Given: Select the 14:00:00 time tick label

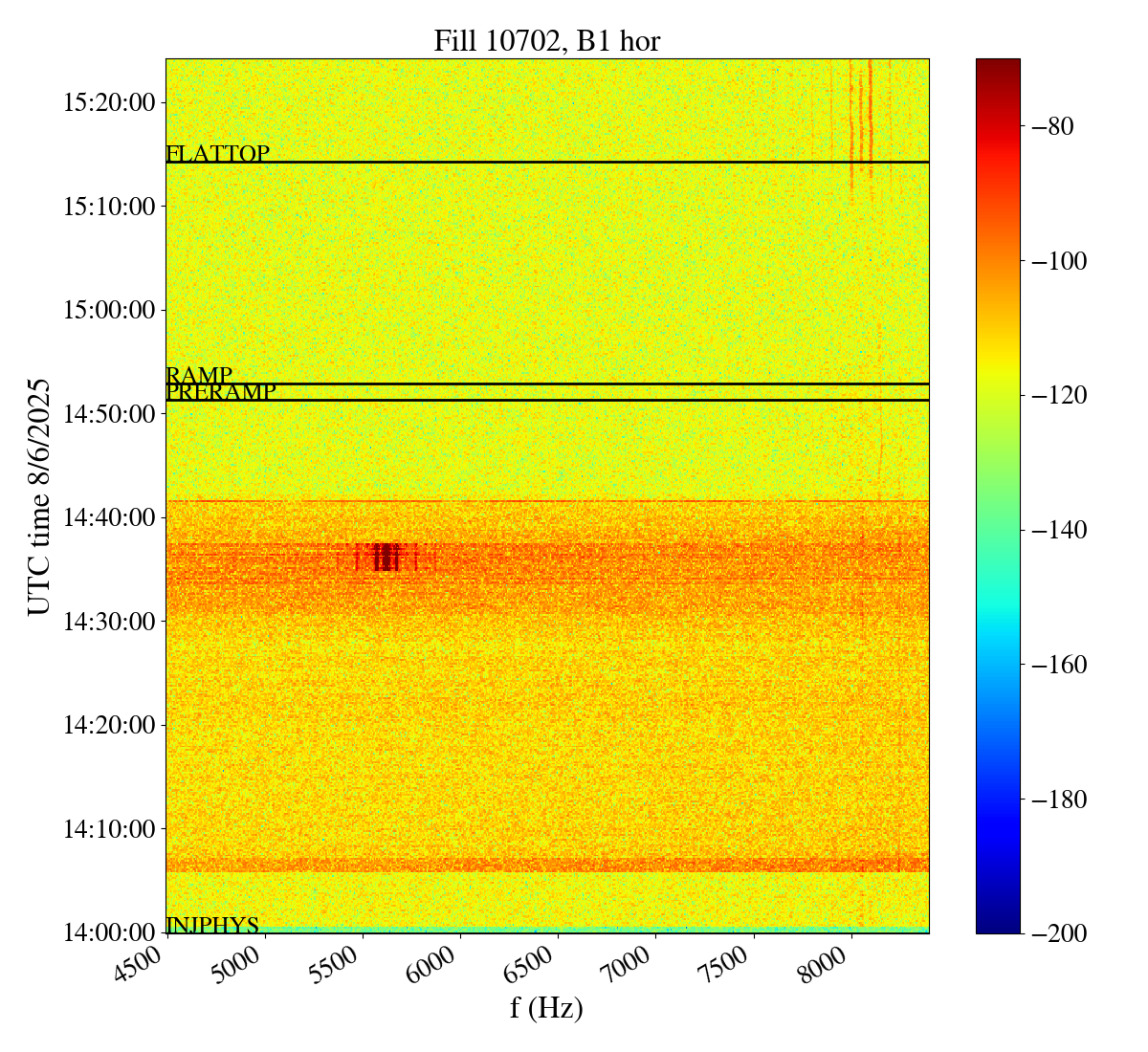Looking at the screenshot, I should (x=108, y=932).
